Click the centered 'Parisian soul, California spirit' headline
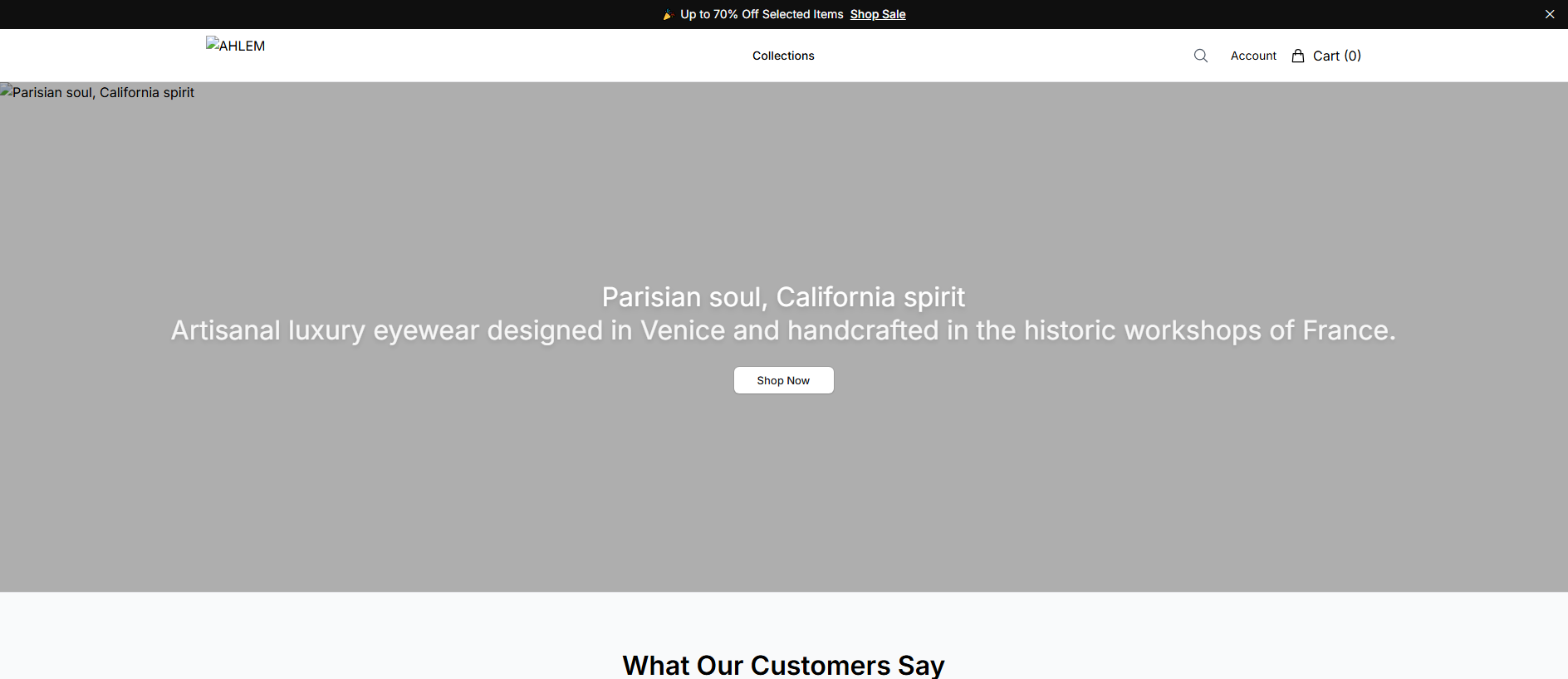Image resolution: width=1568 pixels, height=679 pixels. (783, 296)
